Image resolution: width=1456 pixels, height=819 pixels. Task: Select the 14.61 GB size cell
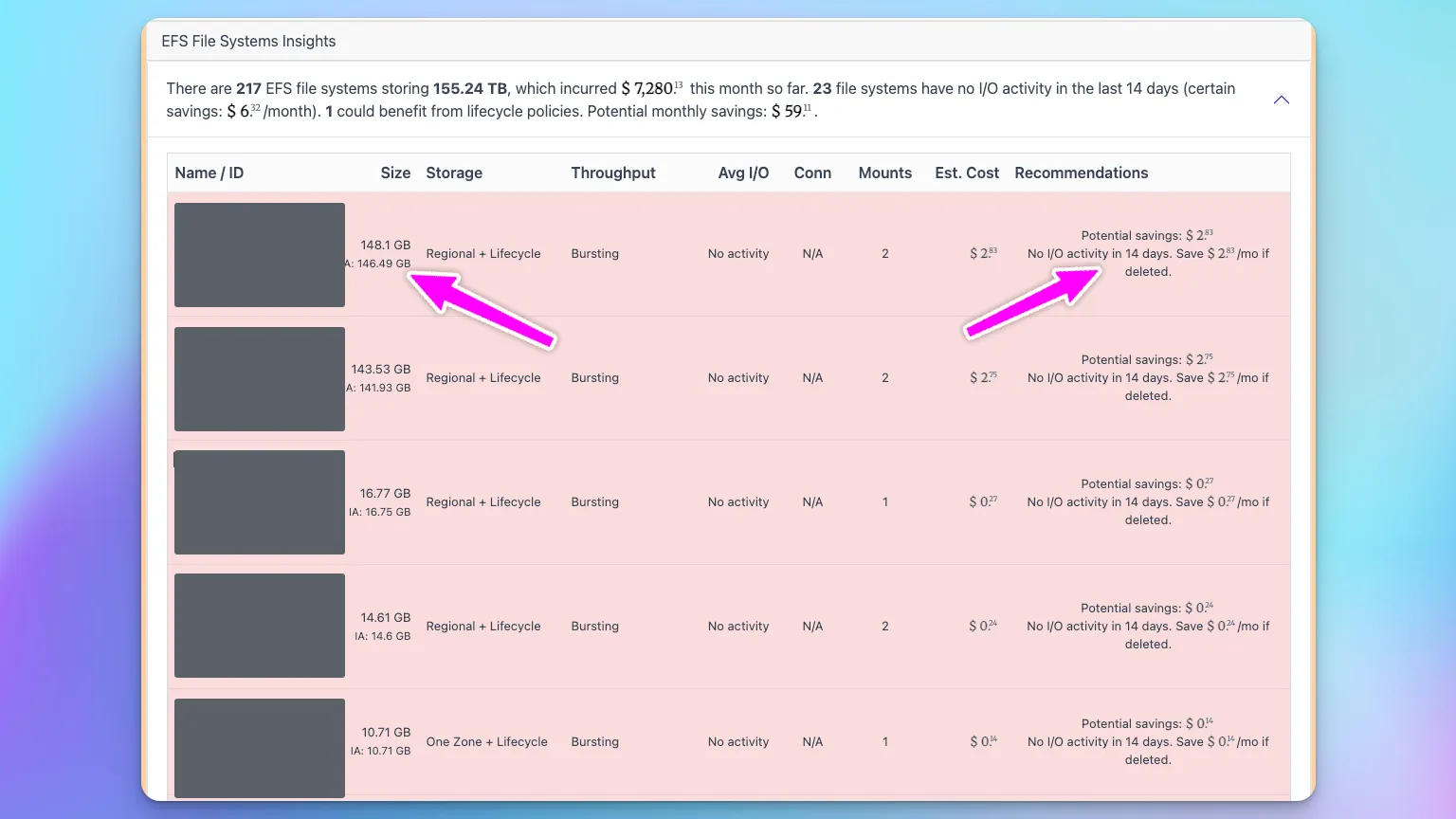pyautogui.click(x=386, y=617)
